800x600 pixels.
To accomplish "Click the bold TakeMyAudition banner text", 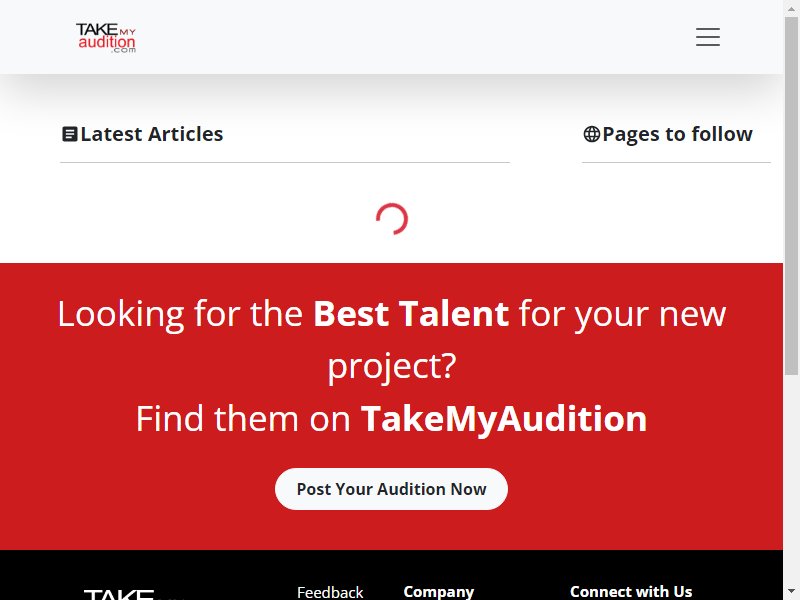I will tap(504, 419).
